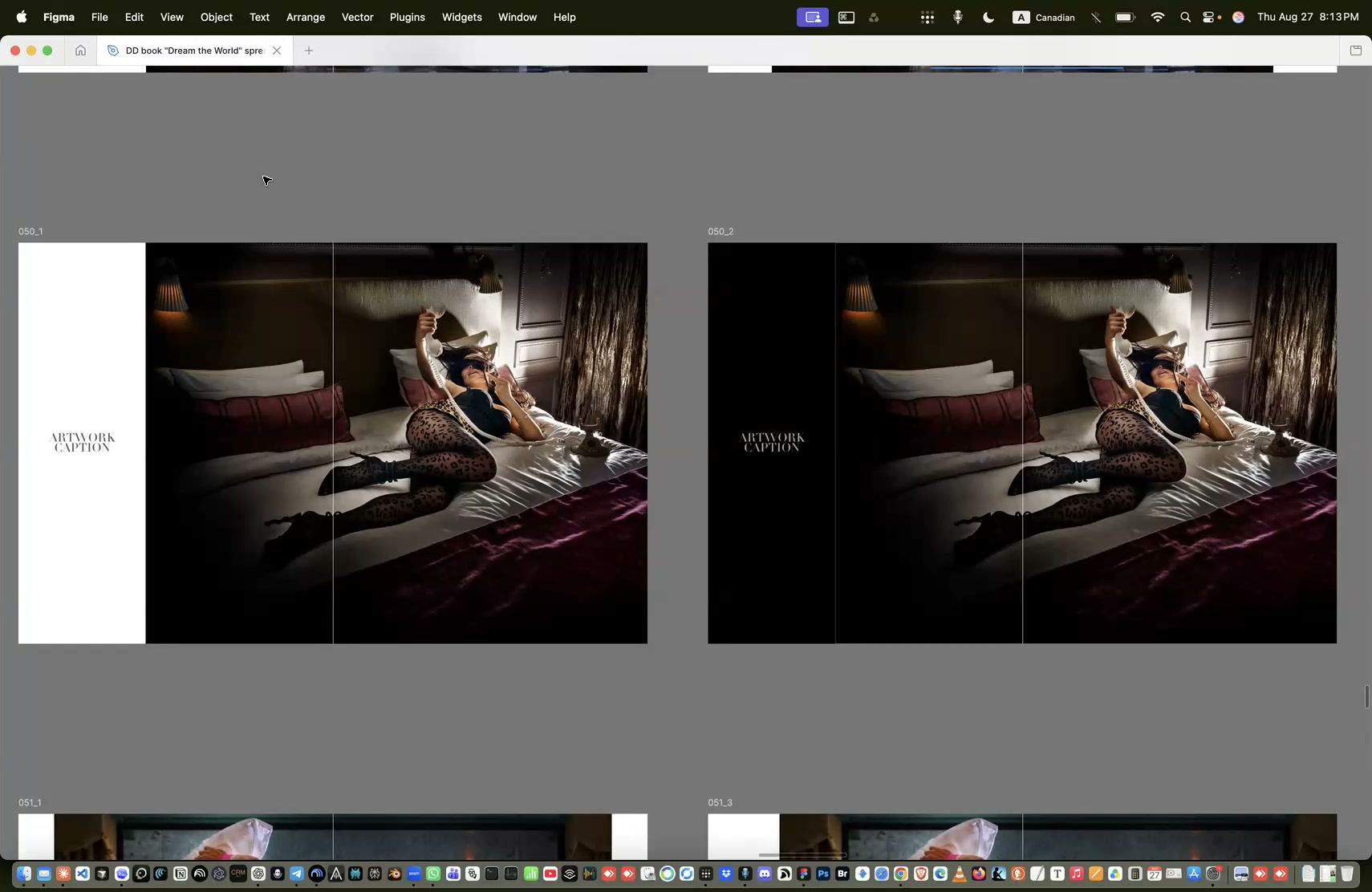
Task: Open the Canadian input source menu
Action: point(1044,17)
